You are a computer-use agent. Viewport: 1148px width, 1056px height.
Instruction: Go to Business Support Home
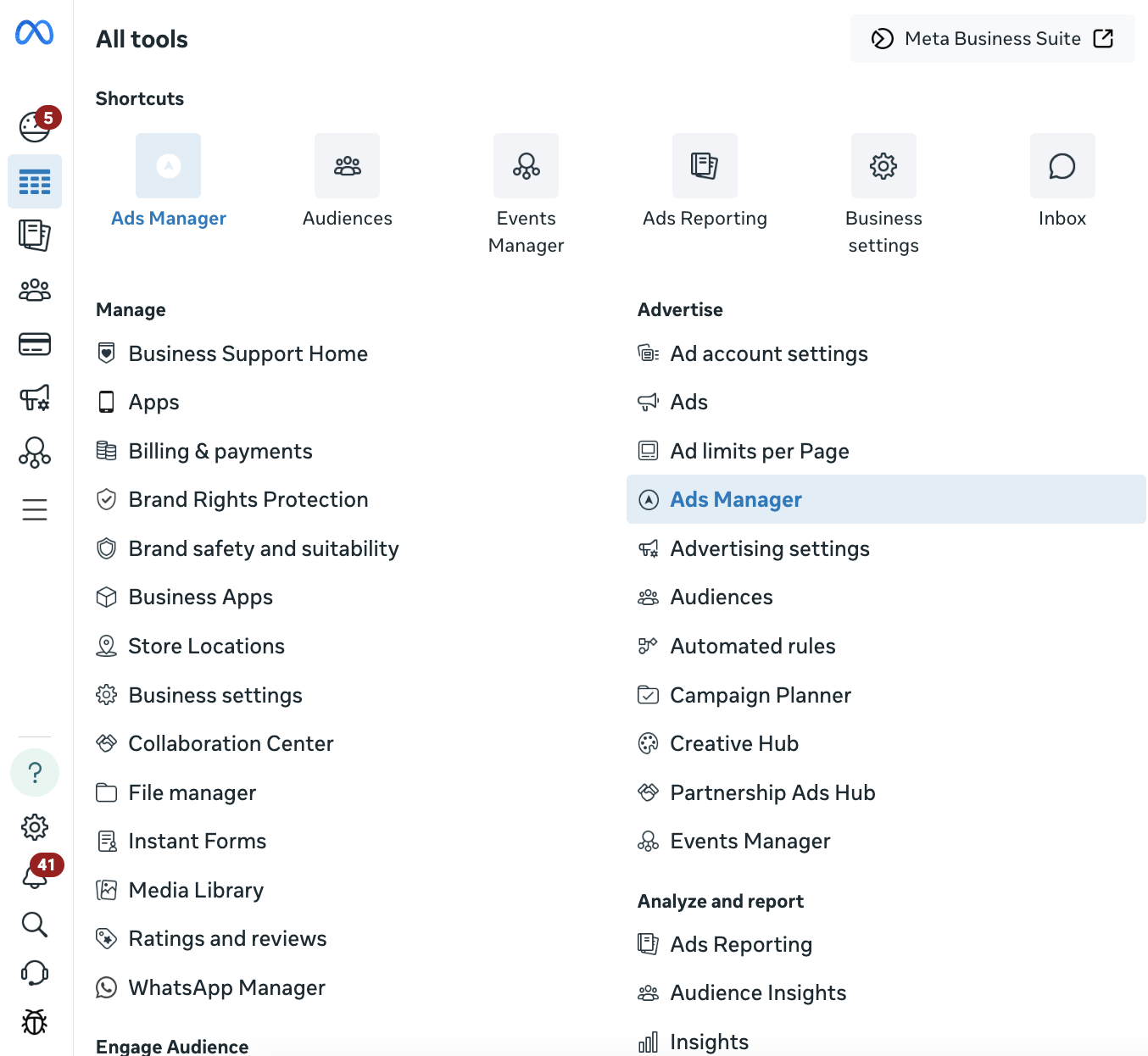[248, 353]
